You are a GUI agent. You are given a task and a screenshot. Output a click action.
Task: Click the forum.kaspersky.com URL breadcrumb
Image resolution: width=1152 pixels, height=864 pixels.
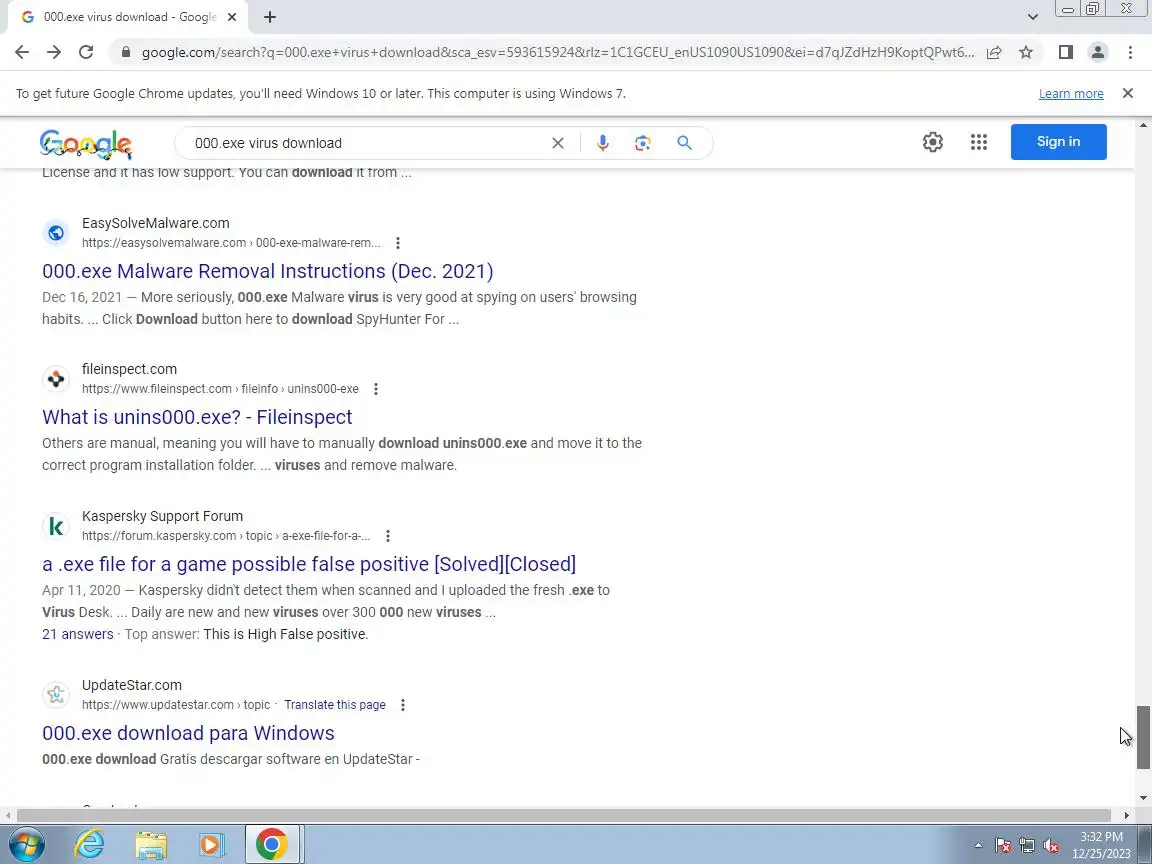point(226,536)
